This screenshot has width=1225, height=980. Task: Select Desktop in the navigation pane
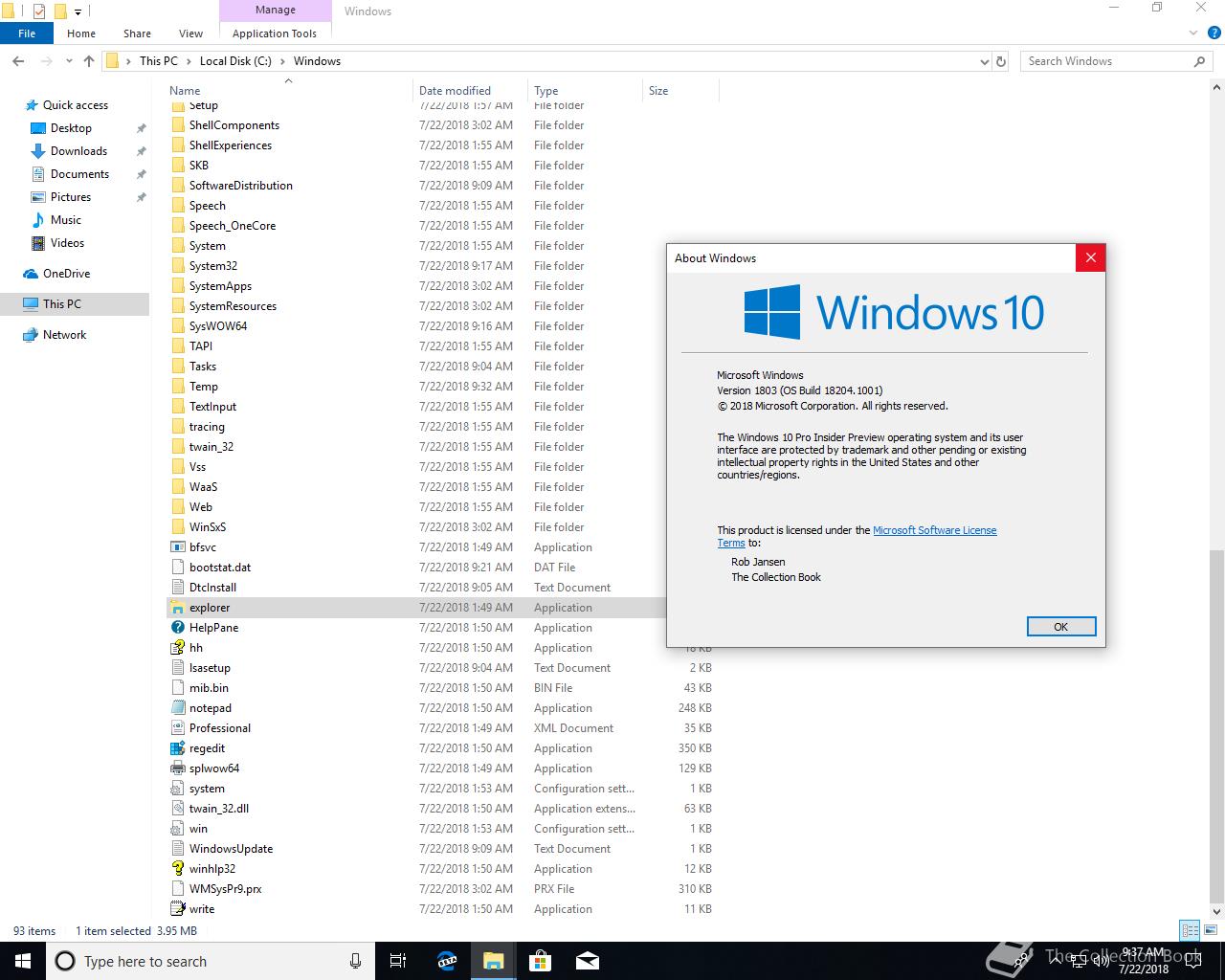71,128
